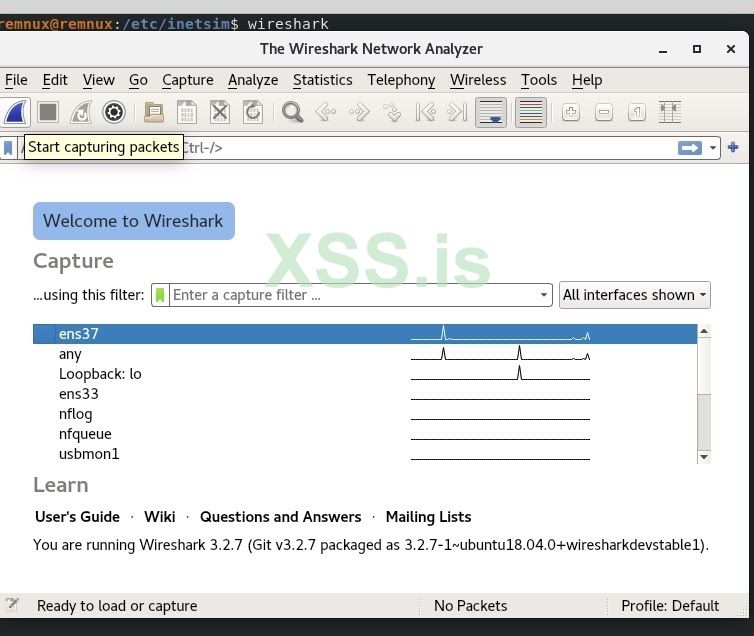Open the Mailing Lists link
The height and width of the screenshot is (636, 754).
[428, 517]
